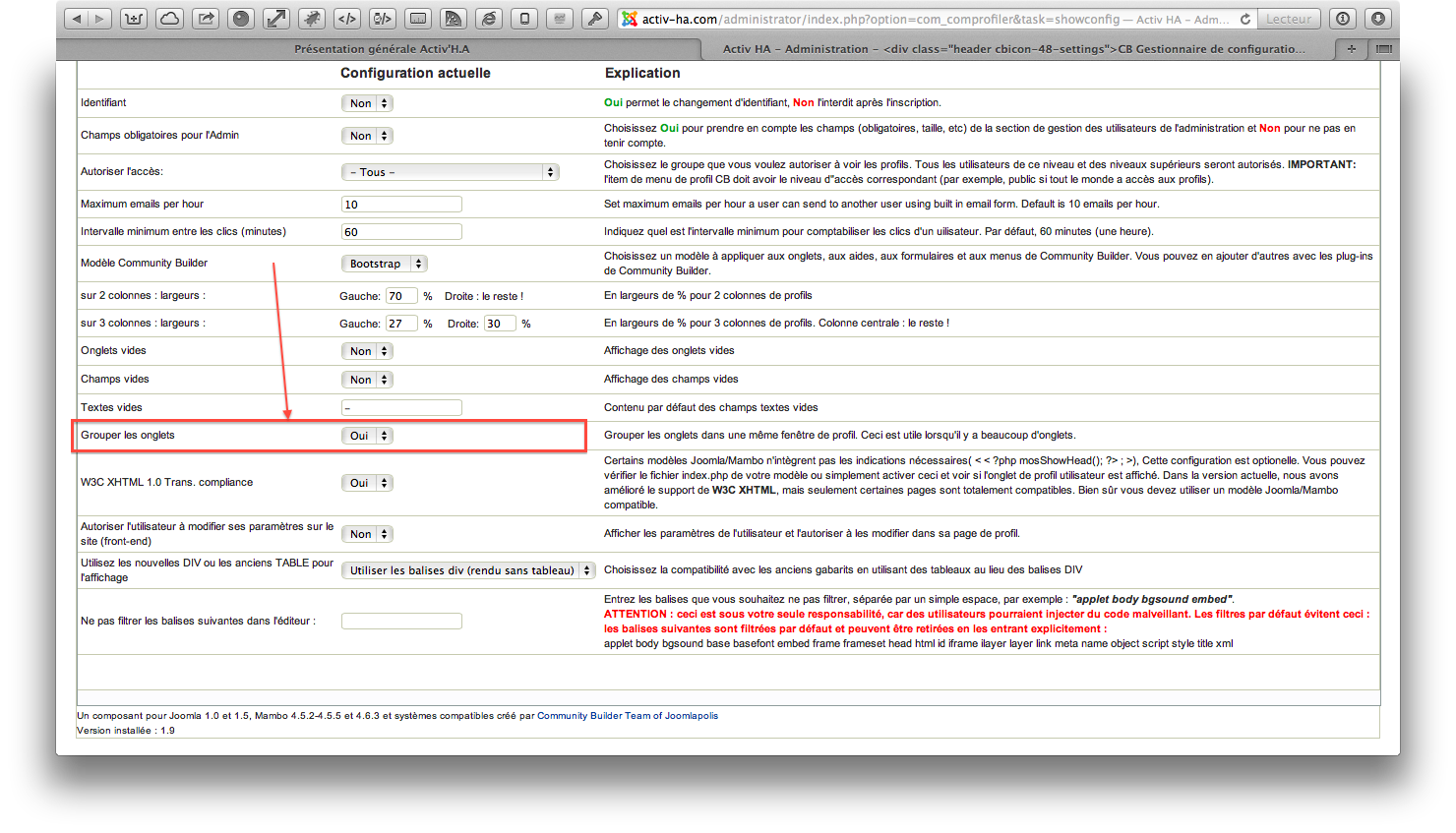Click the Identifiant row label
This screenshot has width=1456, height=833.
pyautogui.click(x=103, y=102)
